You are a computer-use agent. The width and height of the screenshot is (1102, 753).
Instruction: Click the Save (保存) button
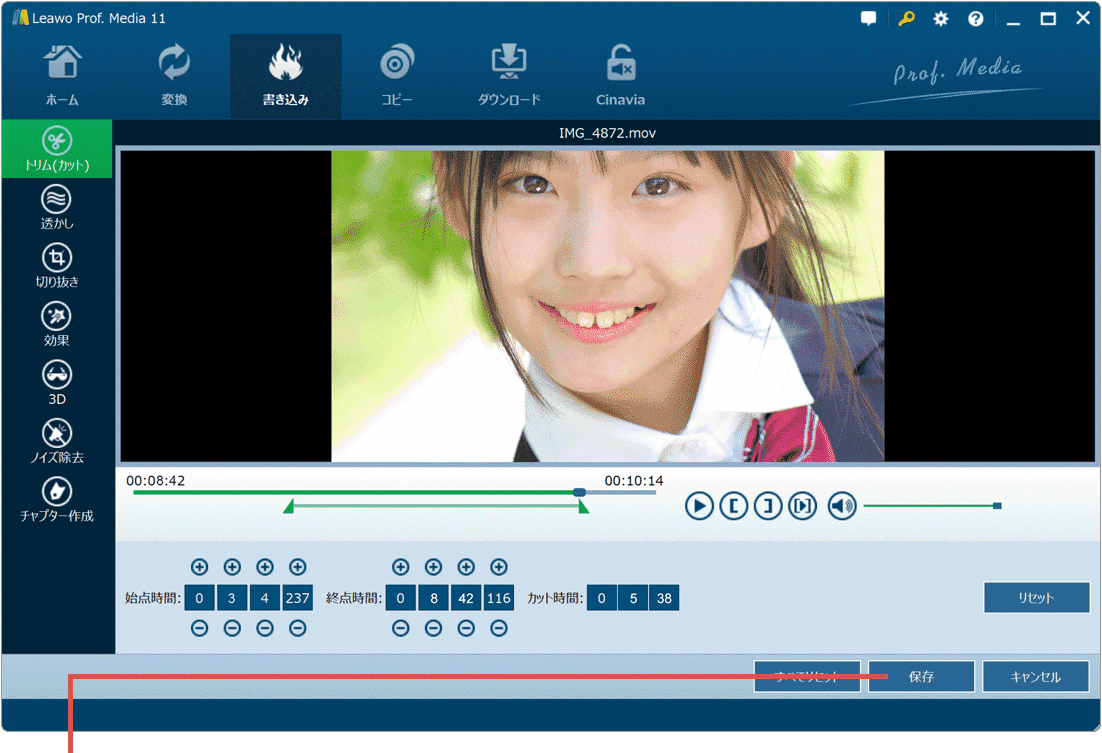pyautogui.click(x=921, y=677)
